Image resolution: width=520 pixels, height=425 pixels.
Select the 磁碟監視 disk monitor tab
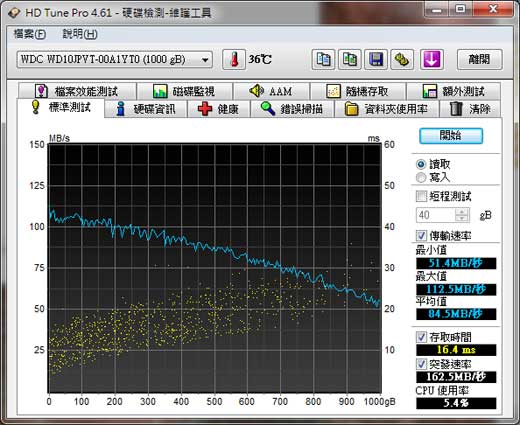coord(184,91)
